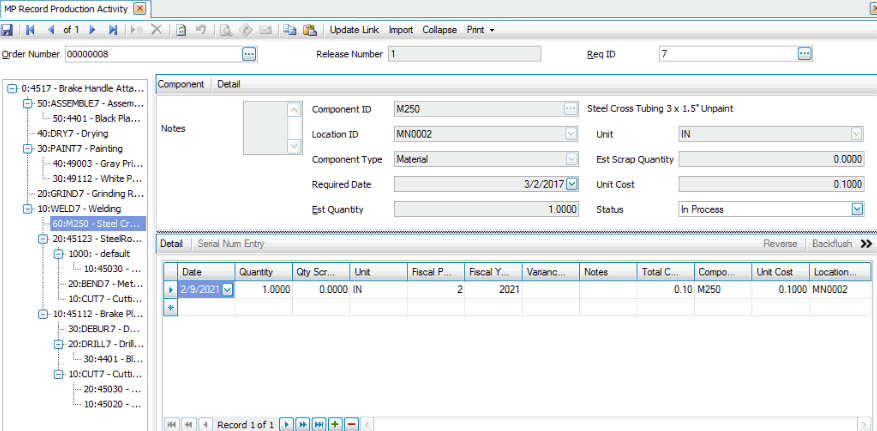Click the Paste clipboard icon

(x=309, y=30)
